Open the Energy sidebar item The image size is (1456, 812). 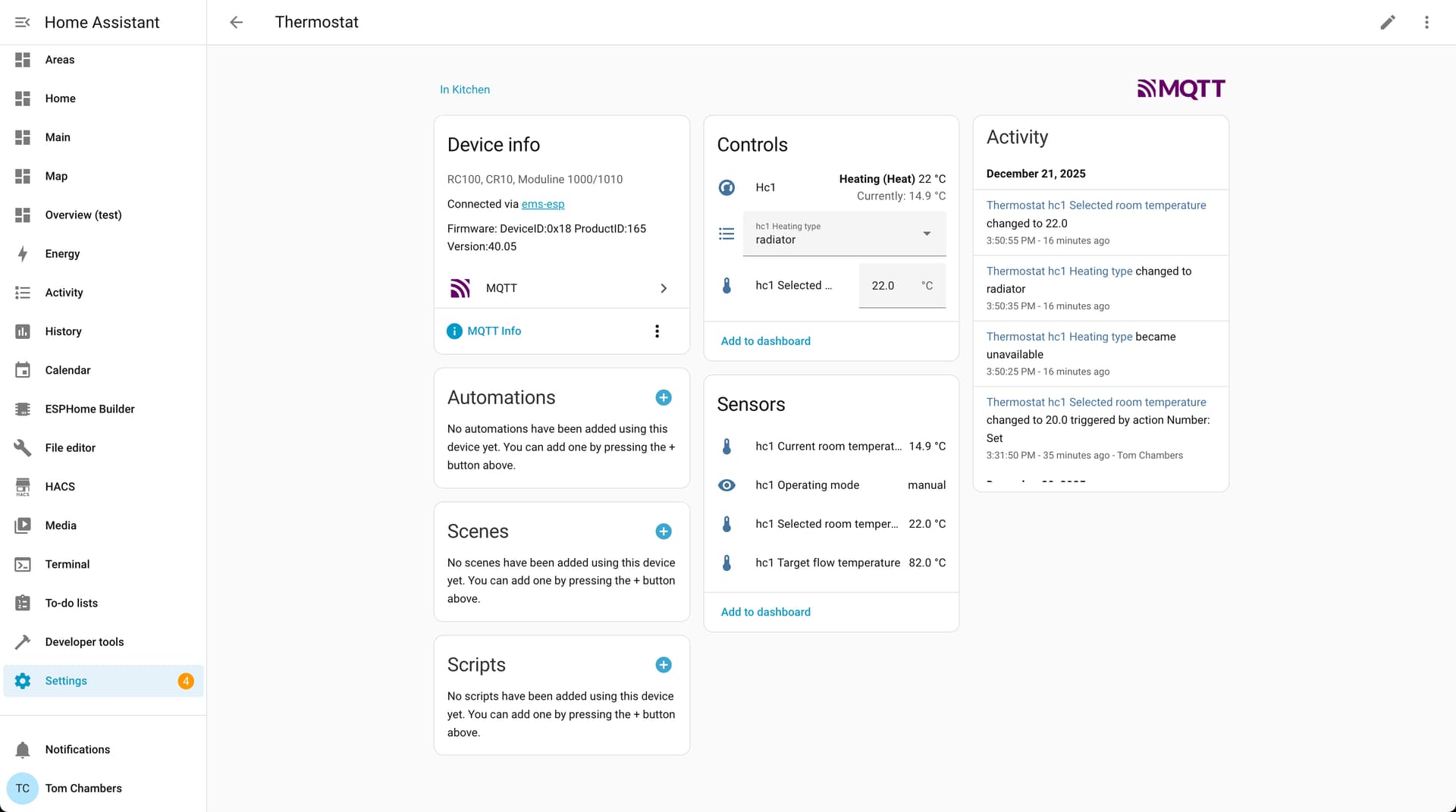[x=62, y=254]
